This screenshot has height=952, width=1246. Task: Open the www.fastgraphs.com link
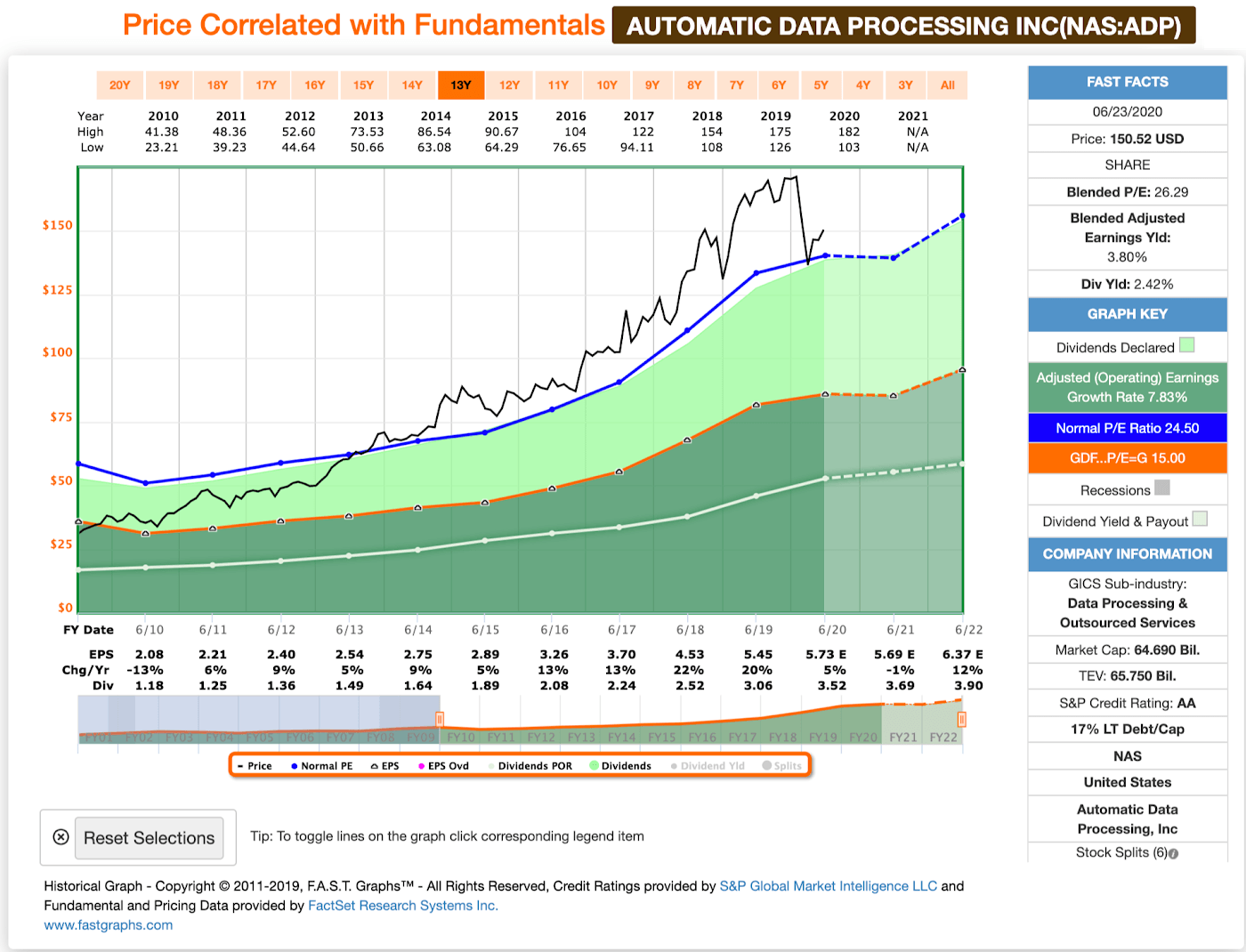pos(109,925)
